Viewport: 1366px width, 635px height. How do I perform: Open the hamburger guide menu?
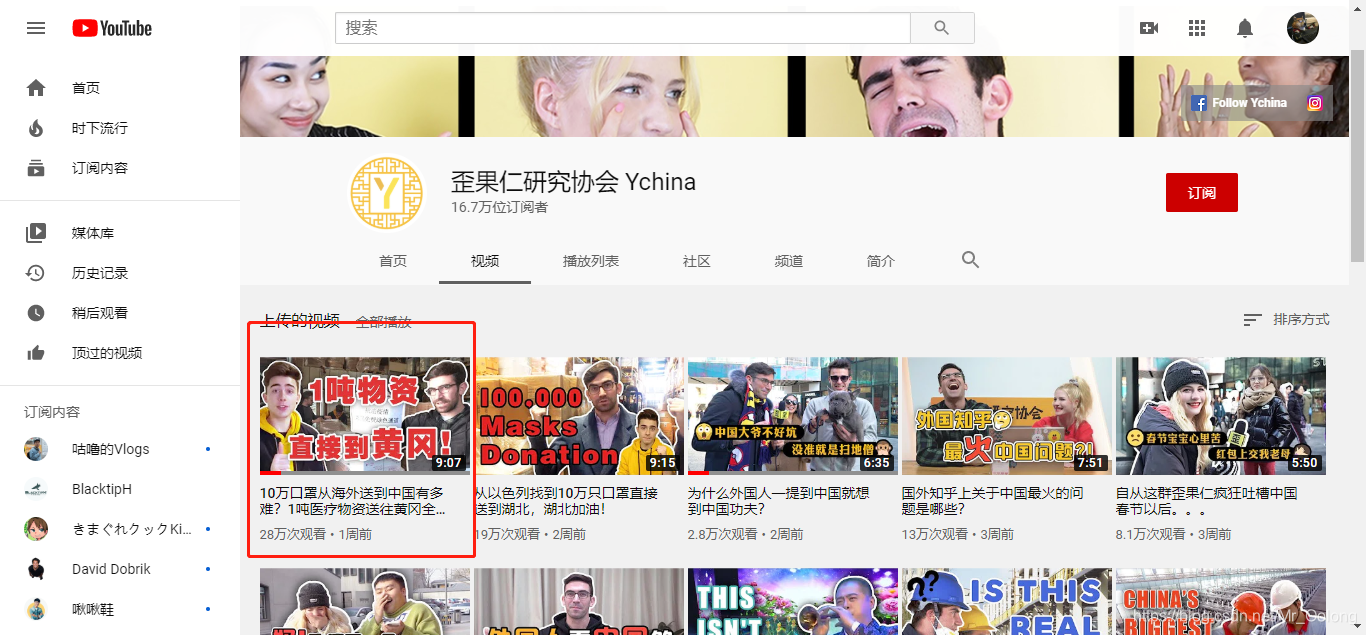pos(36,28)
